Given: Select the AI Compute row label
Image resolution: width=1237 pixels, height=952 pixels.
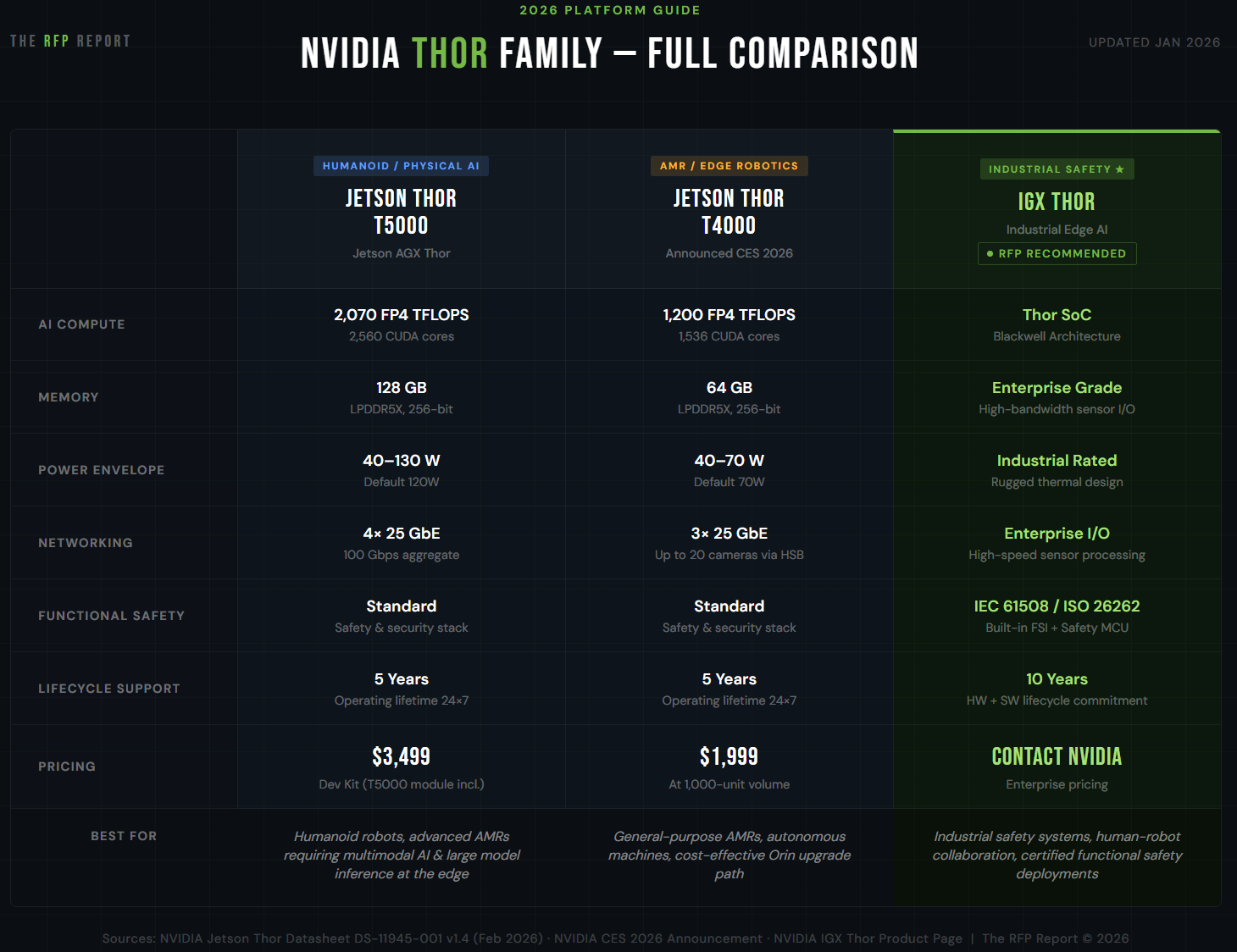Looking at the screenshot, I should pos(81,324).
